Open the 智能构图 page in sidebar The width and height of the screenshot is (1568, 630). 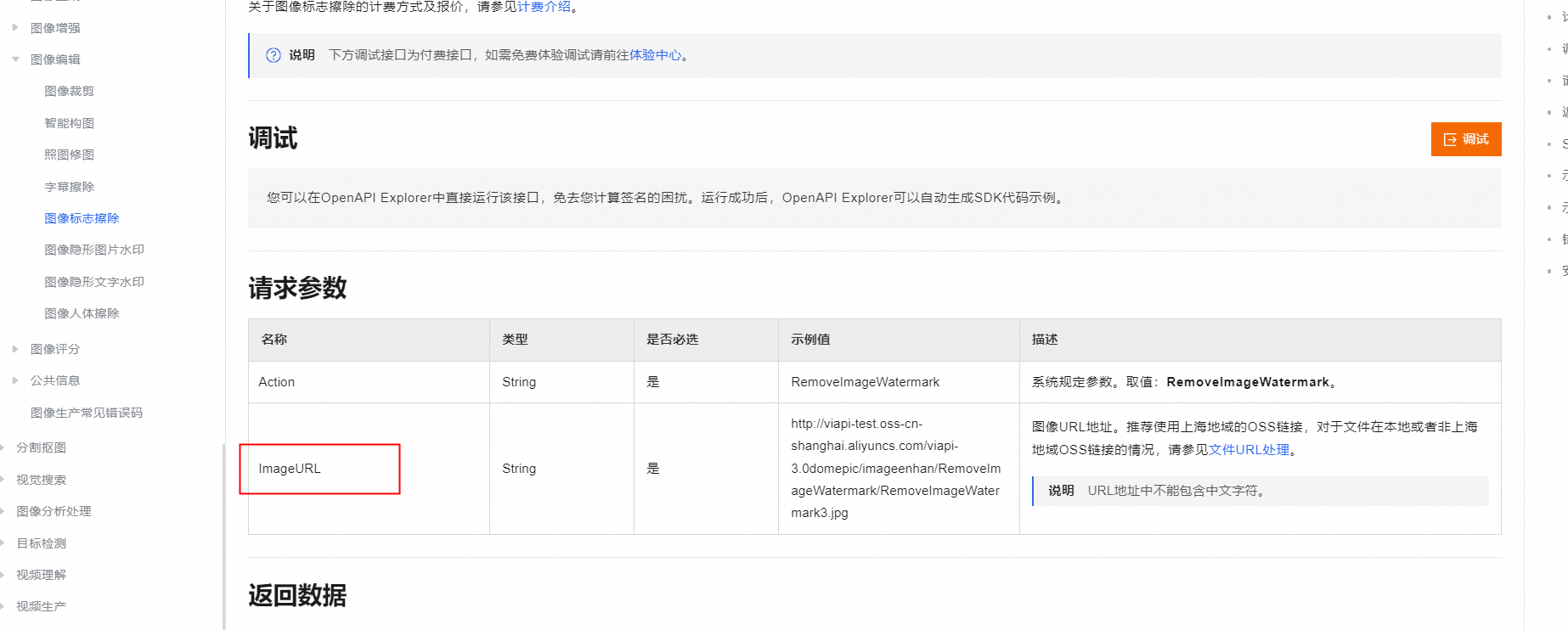[x=69, y=123]
